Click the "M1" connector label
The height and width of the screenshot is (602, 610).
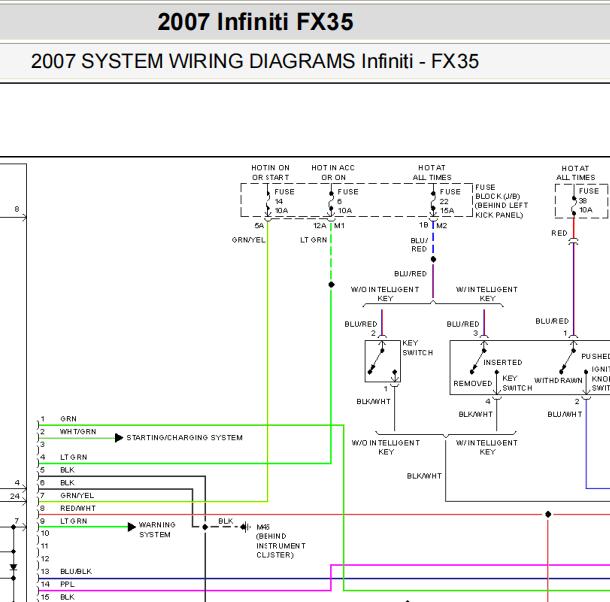pyautogui.click(x=339, y=226)
